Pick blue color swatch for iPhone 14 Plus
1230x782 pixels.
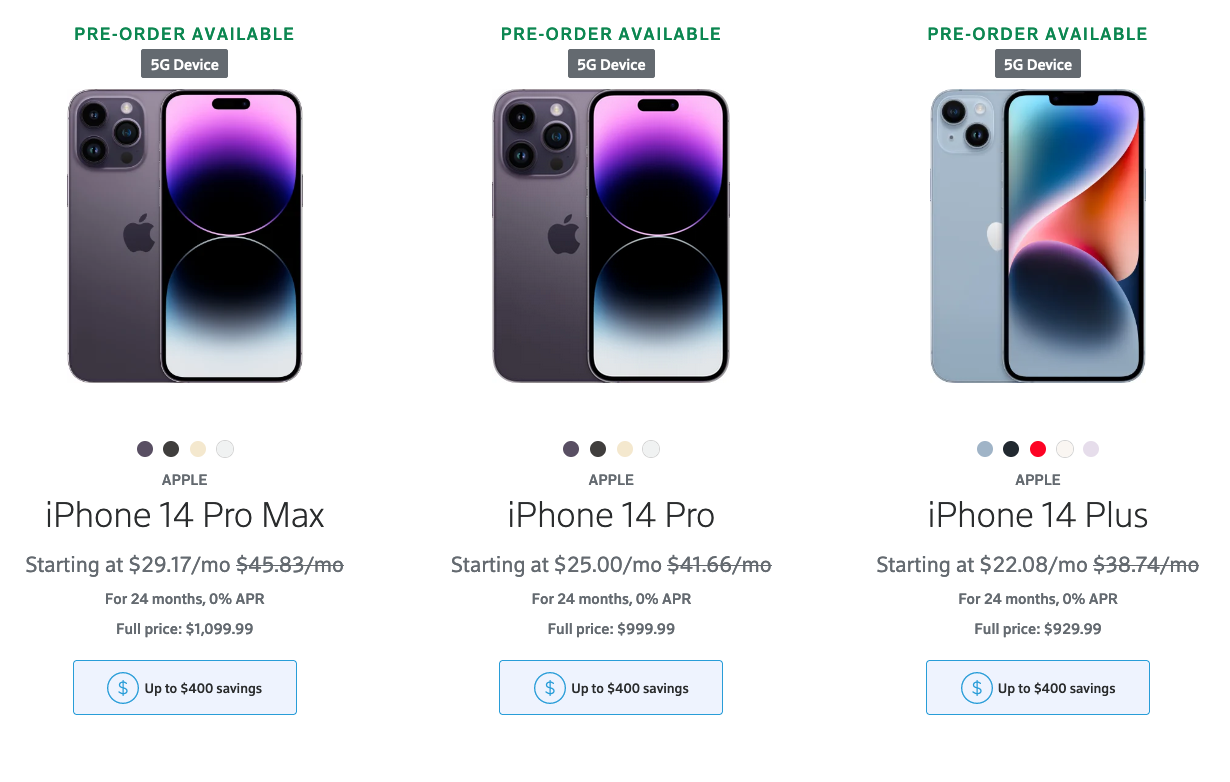pos(985,449)
